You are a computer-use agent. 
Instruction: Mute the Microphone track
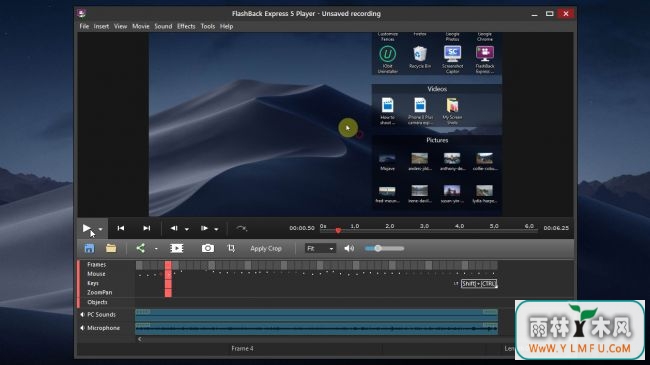(x=82, y=328)
